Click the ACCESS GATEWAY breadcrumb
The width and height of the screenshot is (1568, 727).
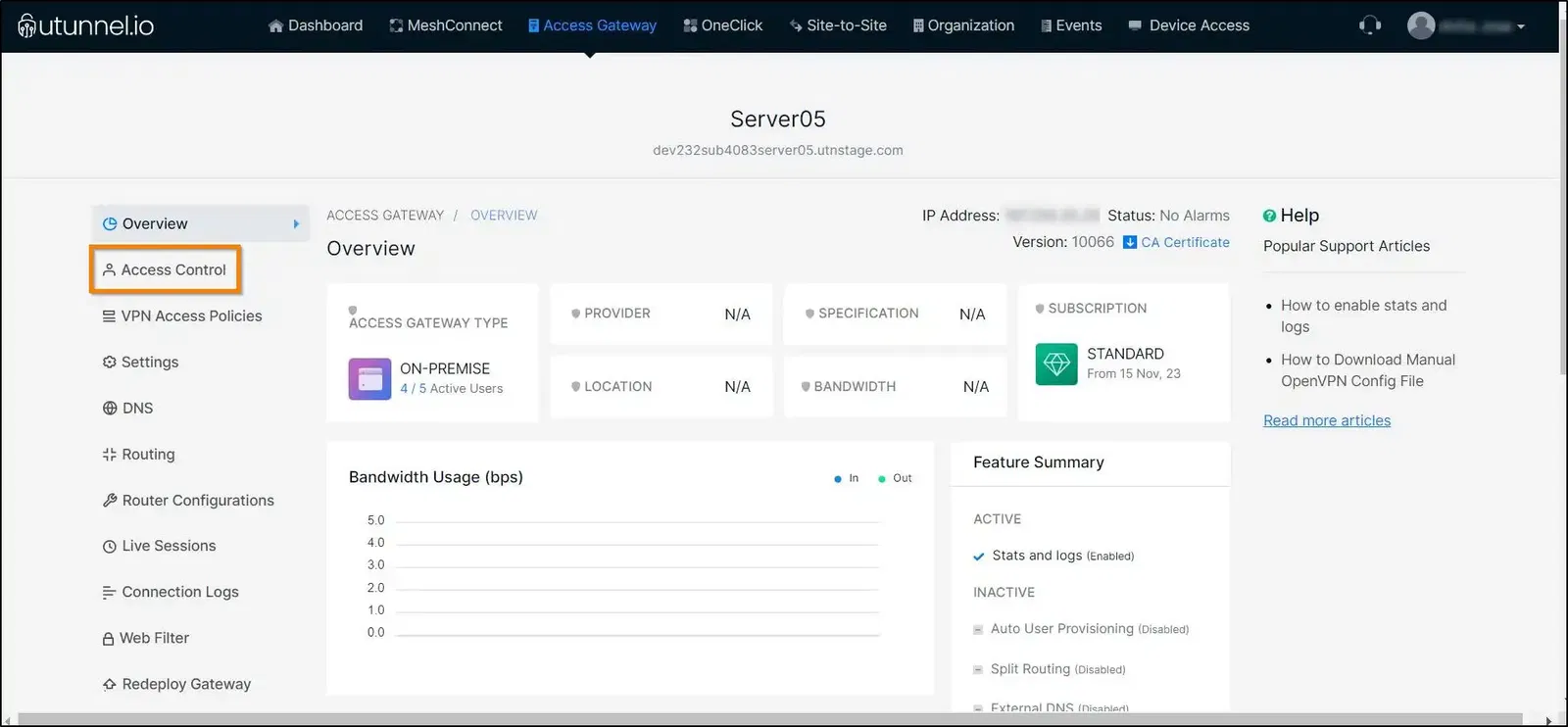[x=385, y=216]
